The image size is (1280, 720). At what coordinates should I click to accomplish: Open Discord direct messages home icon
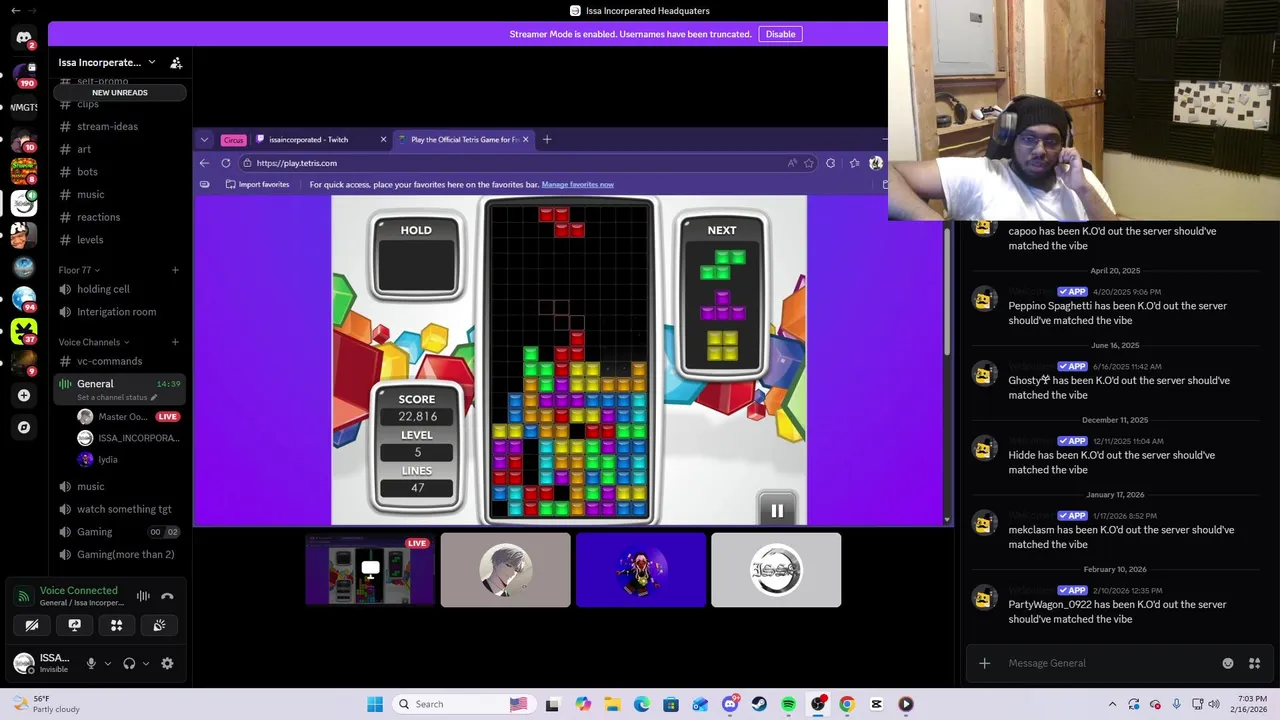pyautogui.click(x=24, y=38)
